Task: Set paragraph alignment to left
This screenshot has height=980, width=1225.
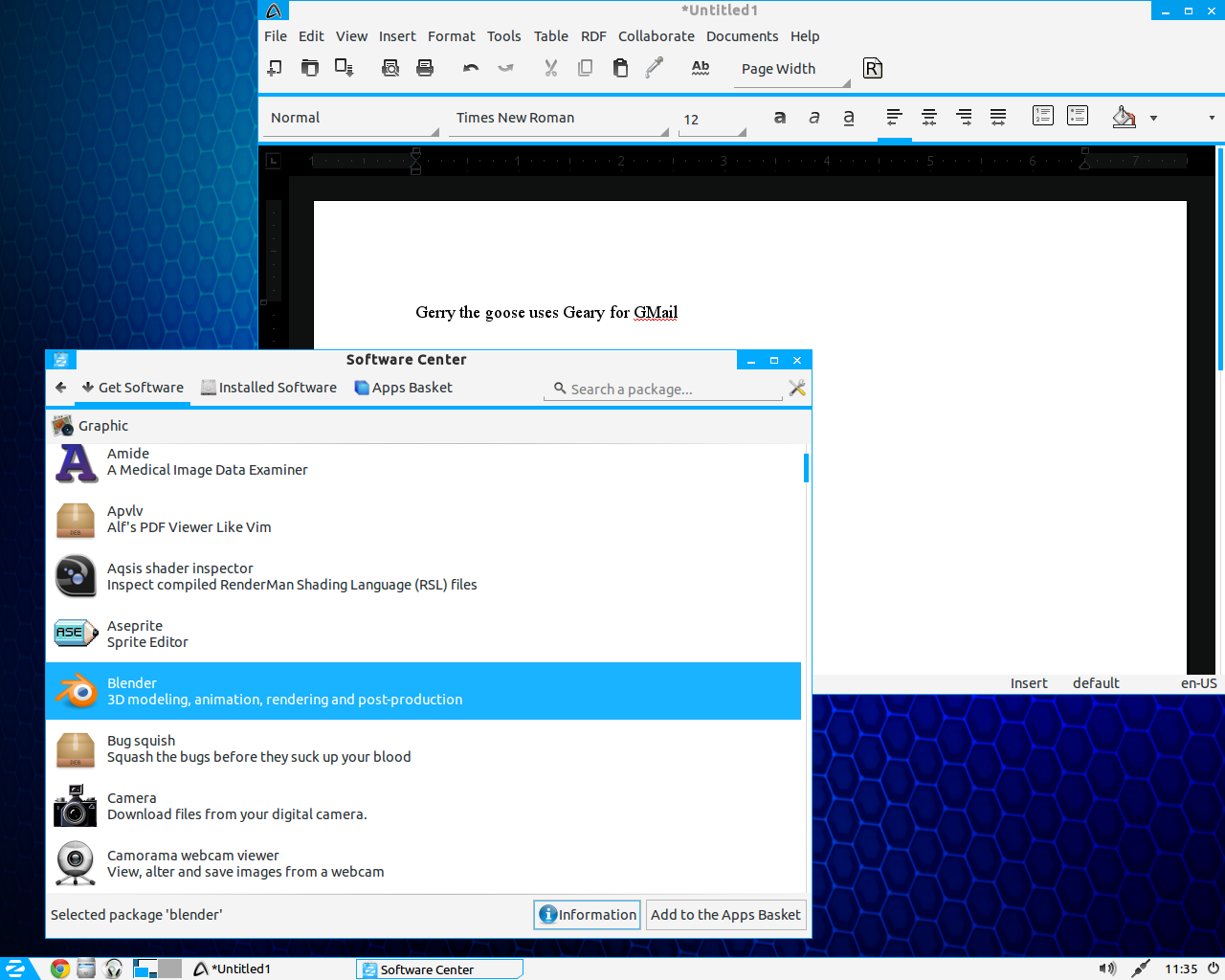Action: (x=895, y=118)
